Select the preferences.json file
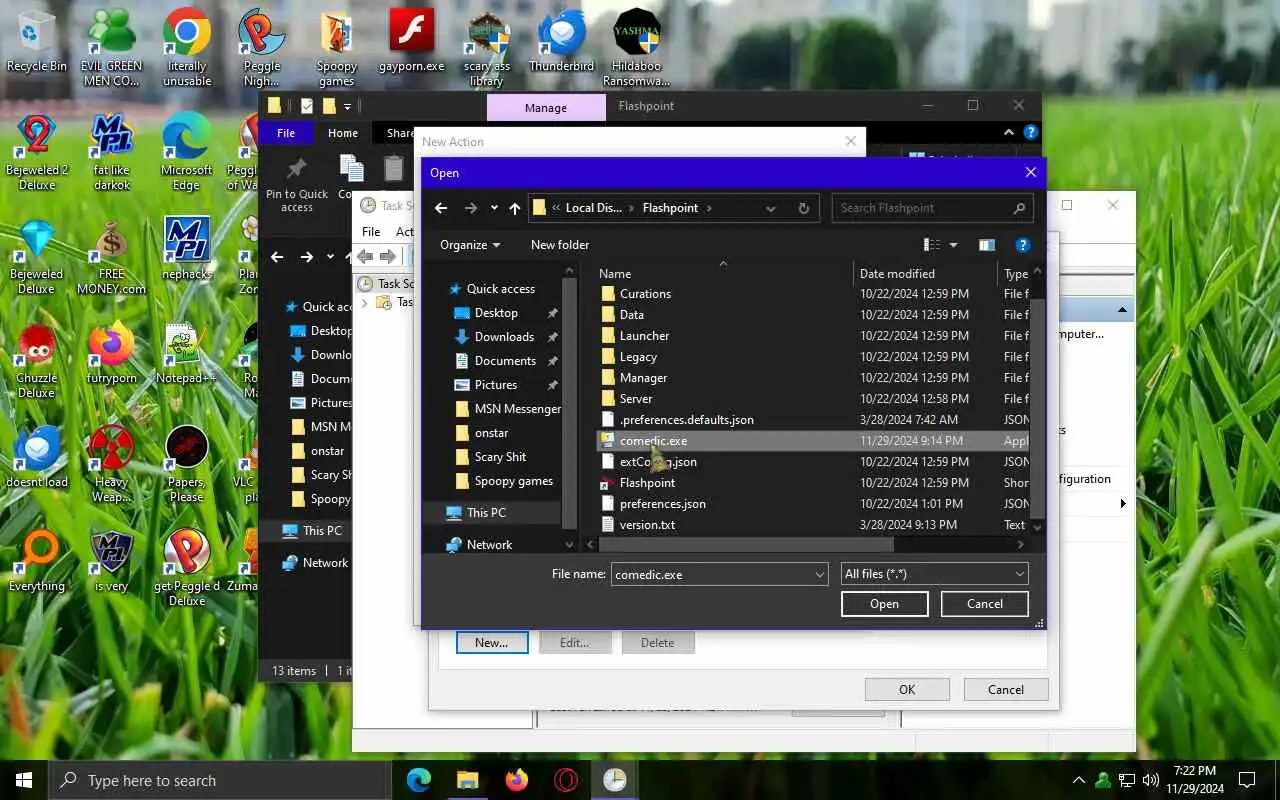The image size is (1280, 800). click(662, 504)
